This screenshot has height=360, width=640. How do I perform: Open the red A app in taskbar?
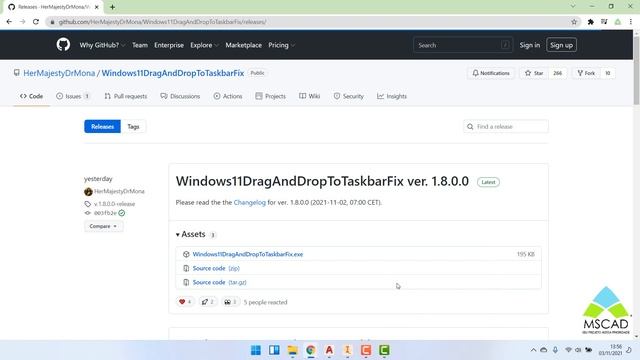coord(329,350)
